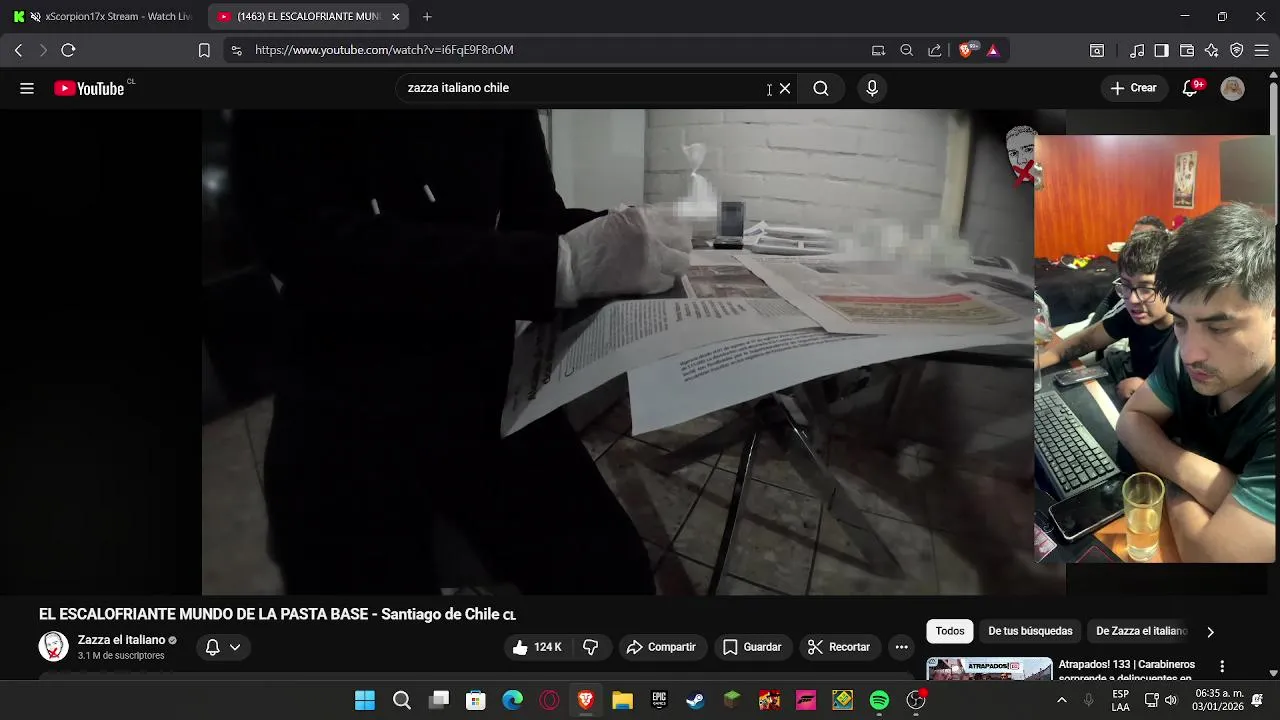Open Zazza el Italiano channel name link

pyautogui.click(x=121, y=640)
